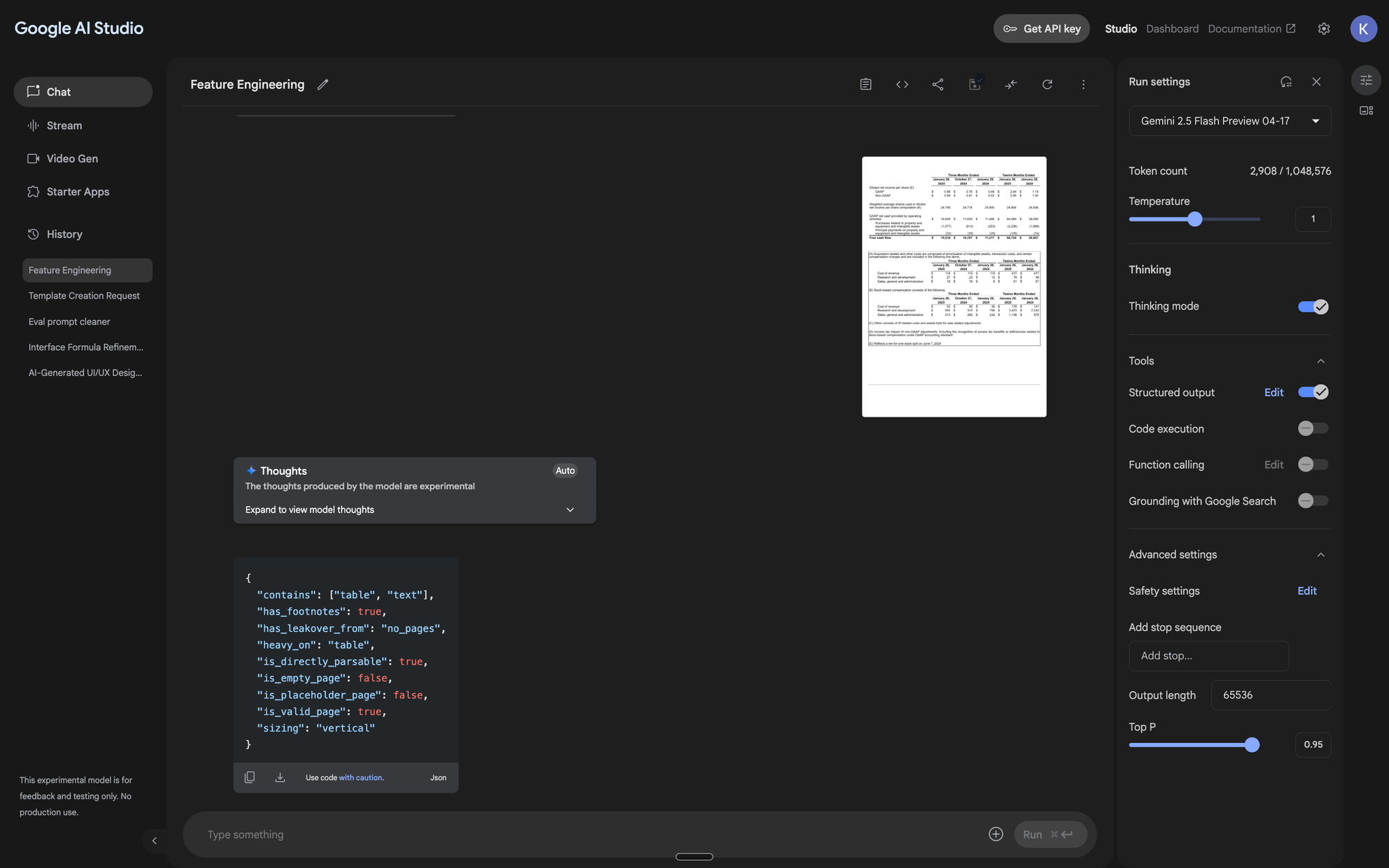Select Feature Engineering history item
1389x868 pixels.
pos(88,270)
